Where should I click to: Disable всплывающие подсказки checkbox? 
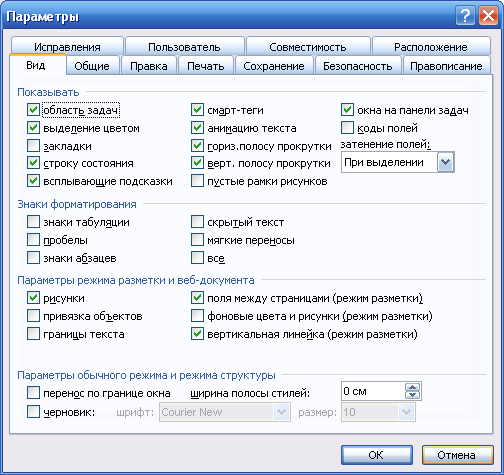click(33, 181)
